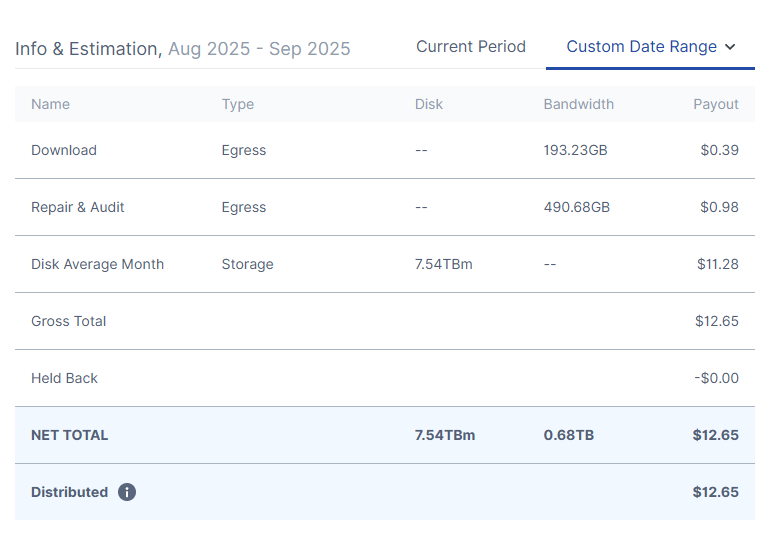The height and width of the screenshot is (539, 765).
Task: Click the Type column header
Action: [x=238, y=104]
